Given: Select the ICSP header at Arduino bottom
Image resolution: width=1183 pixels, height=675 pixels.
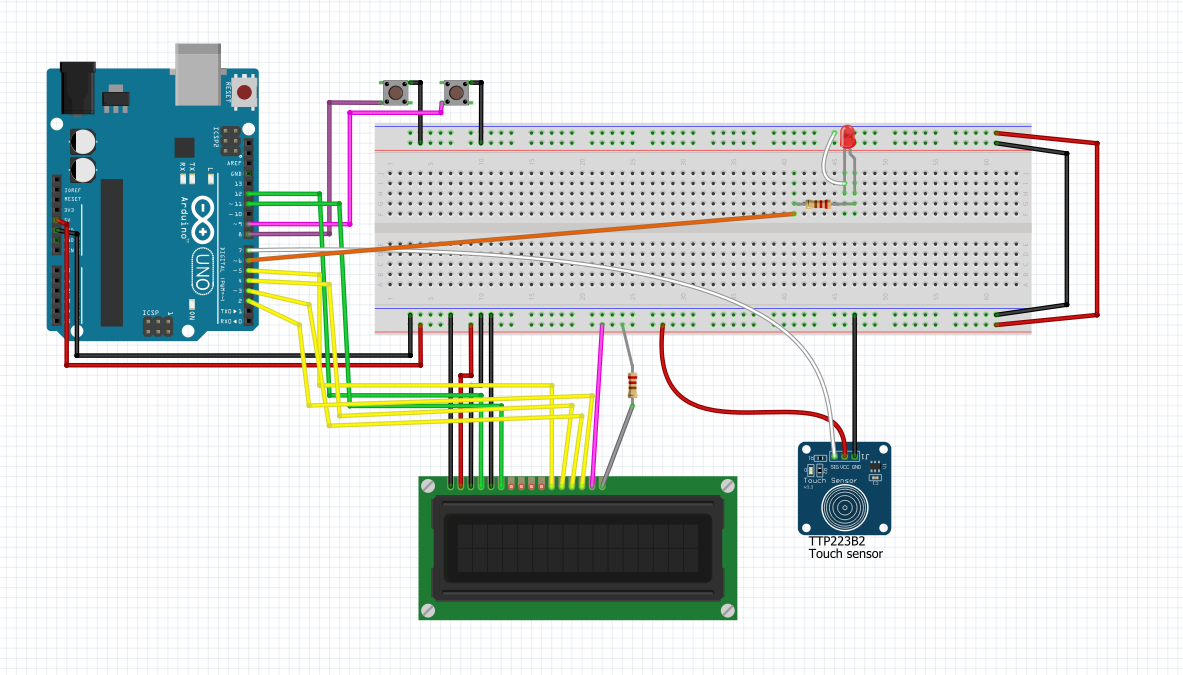Looking at the screenshot, I should tap(158, 327).
